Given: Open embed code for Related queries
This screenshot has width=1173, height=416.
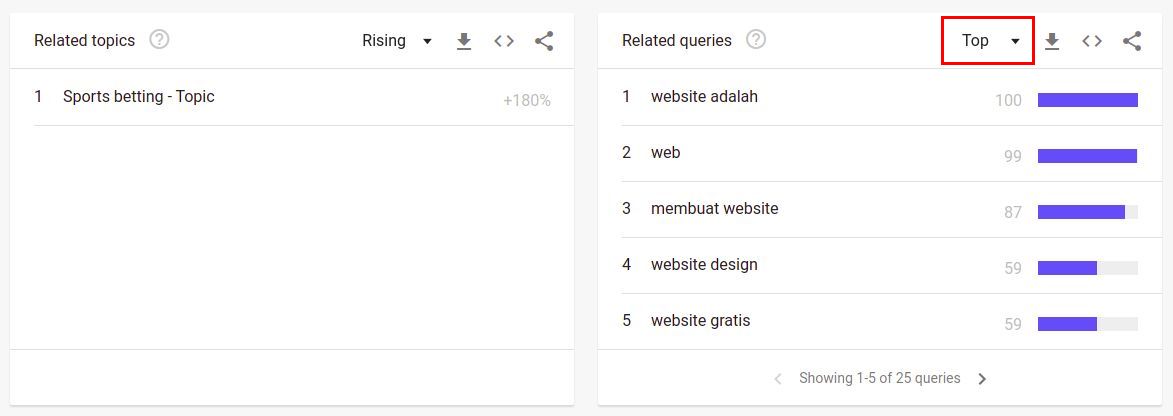Looking at the screenshot, I should tap(1092, 41).
